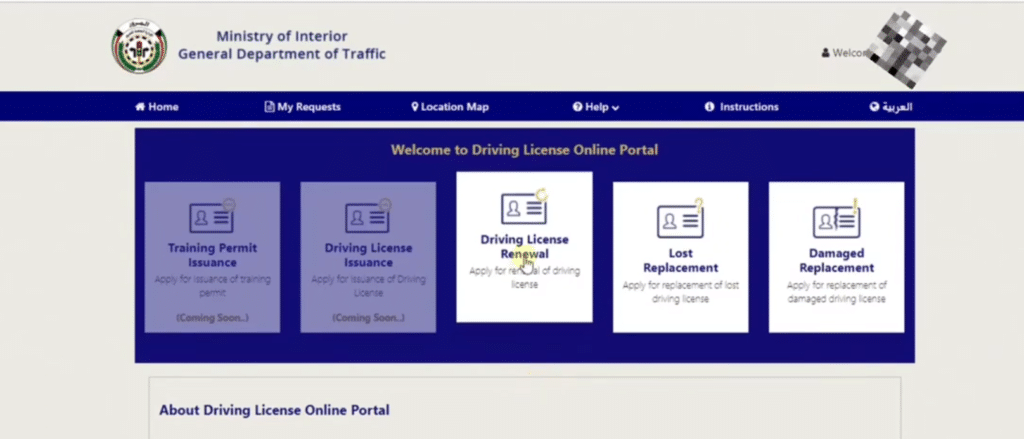The height and width of the screenshot is (439, 1024).
Task: Click the Ministry of Interior emblem logo
Action: point(139,46)
